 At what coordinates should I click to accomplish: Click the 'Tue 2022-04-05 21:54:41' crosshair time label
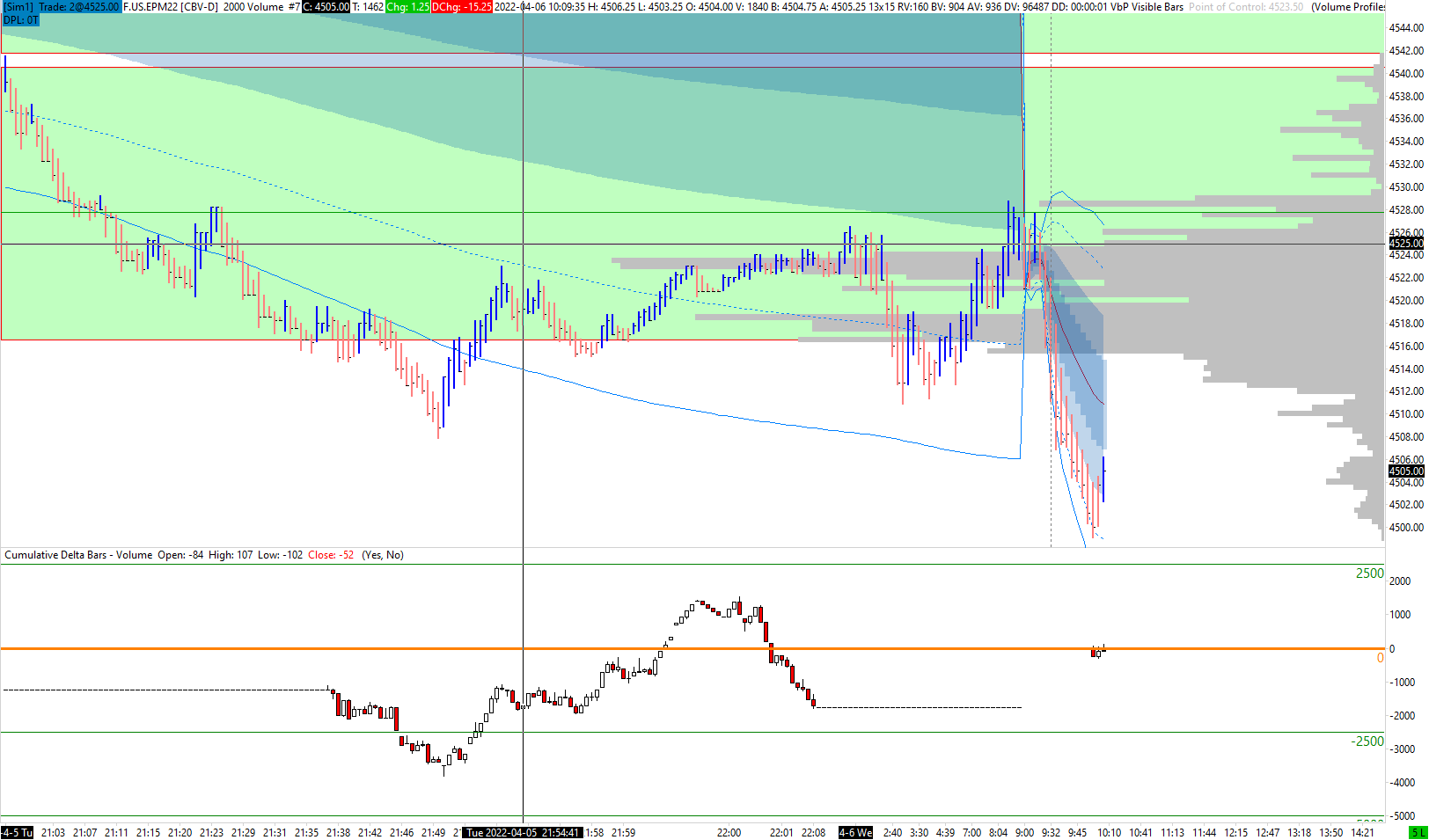(523, 833)
